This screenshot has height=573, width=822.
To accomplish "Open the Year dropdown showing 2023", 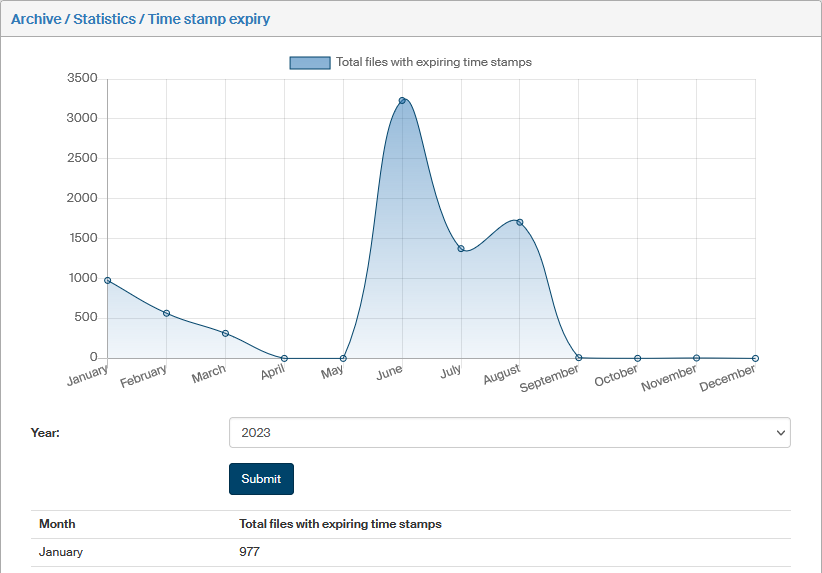I will pyautogui.click(x=509, y=433).
